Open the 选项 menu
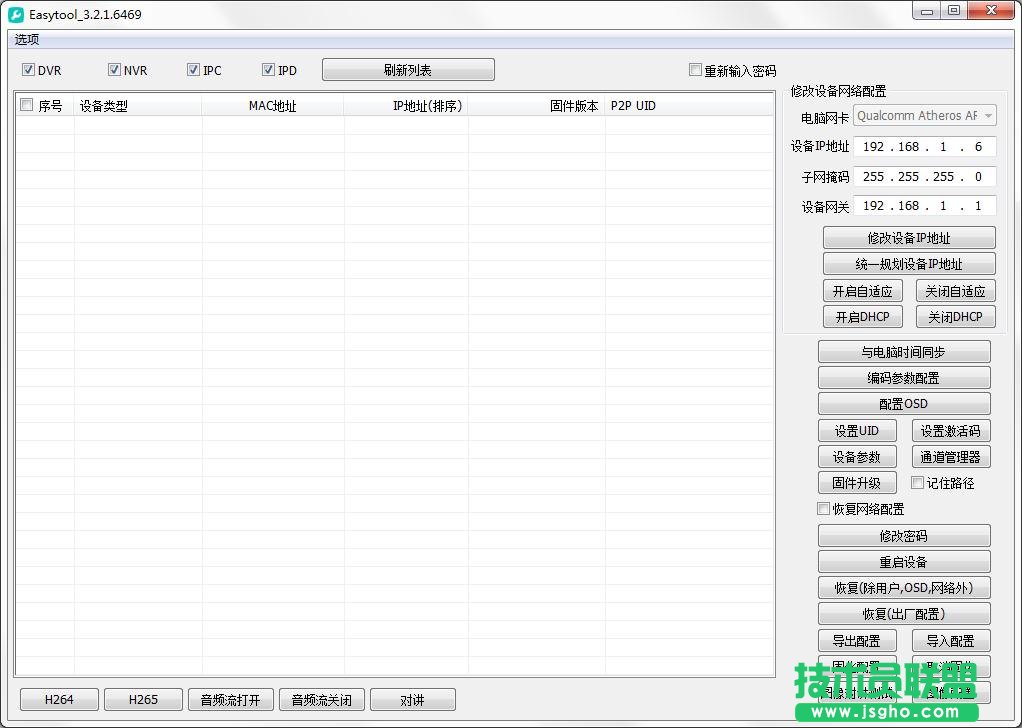 tap(26, 40)
